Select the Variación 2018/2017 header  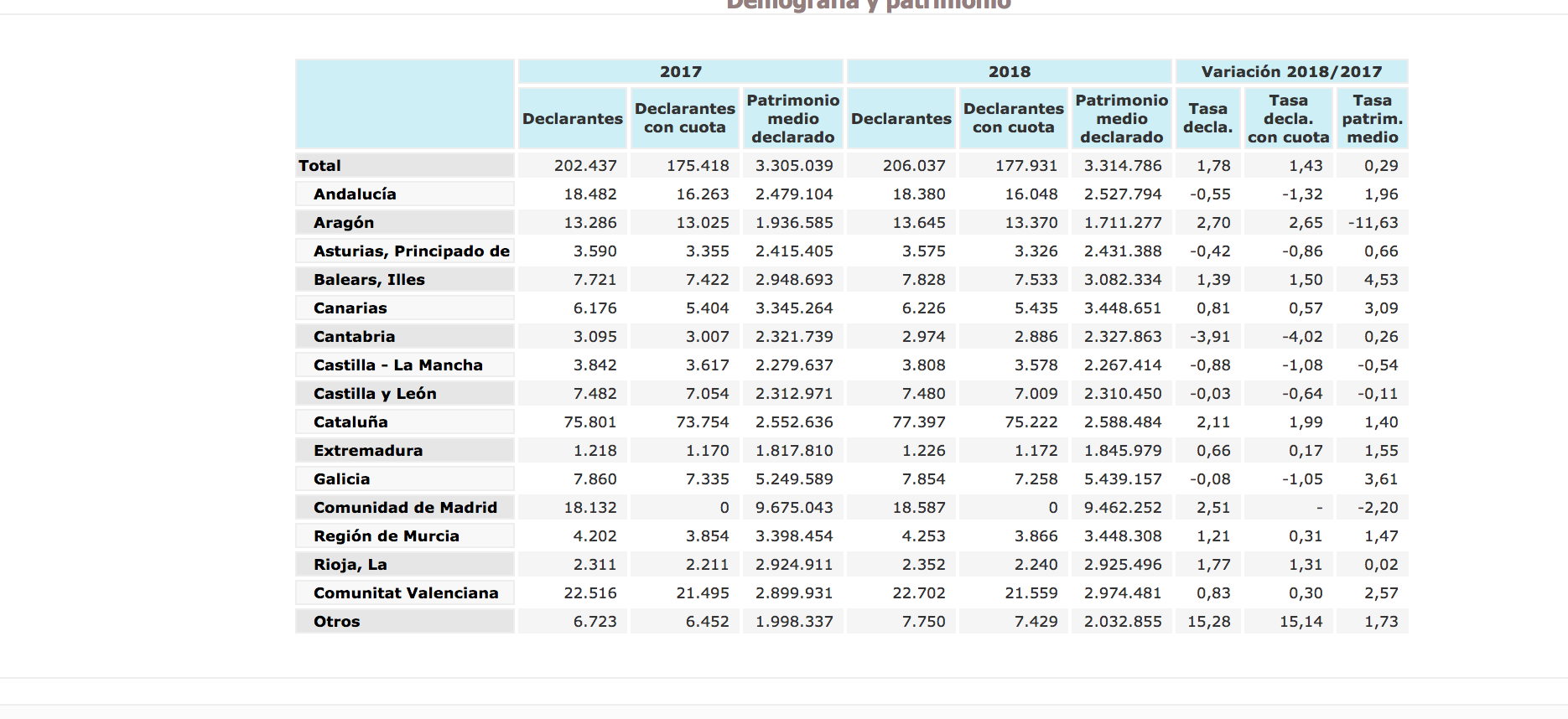tap(1291, 72)
